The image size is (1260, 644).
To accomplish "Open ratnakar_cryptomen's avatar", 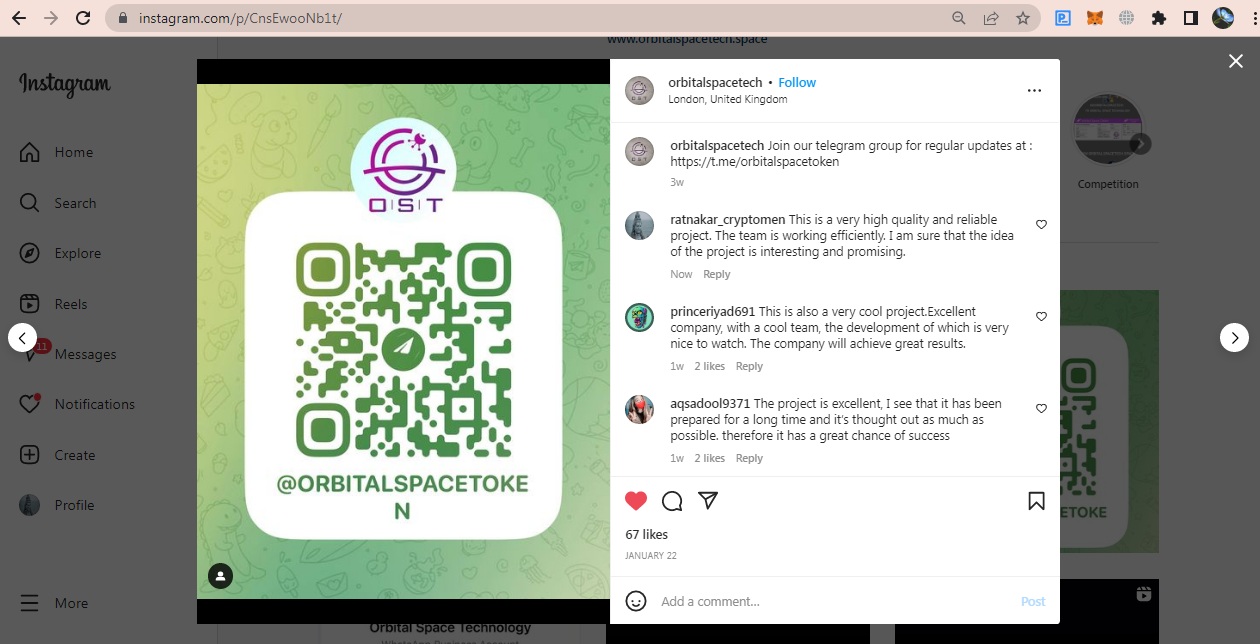I will [640, 225].
